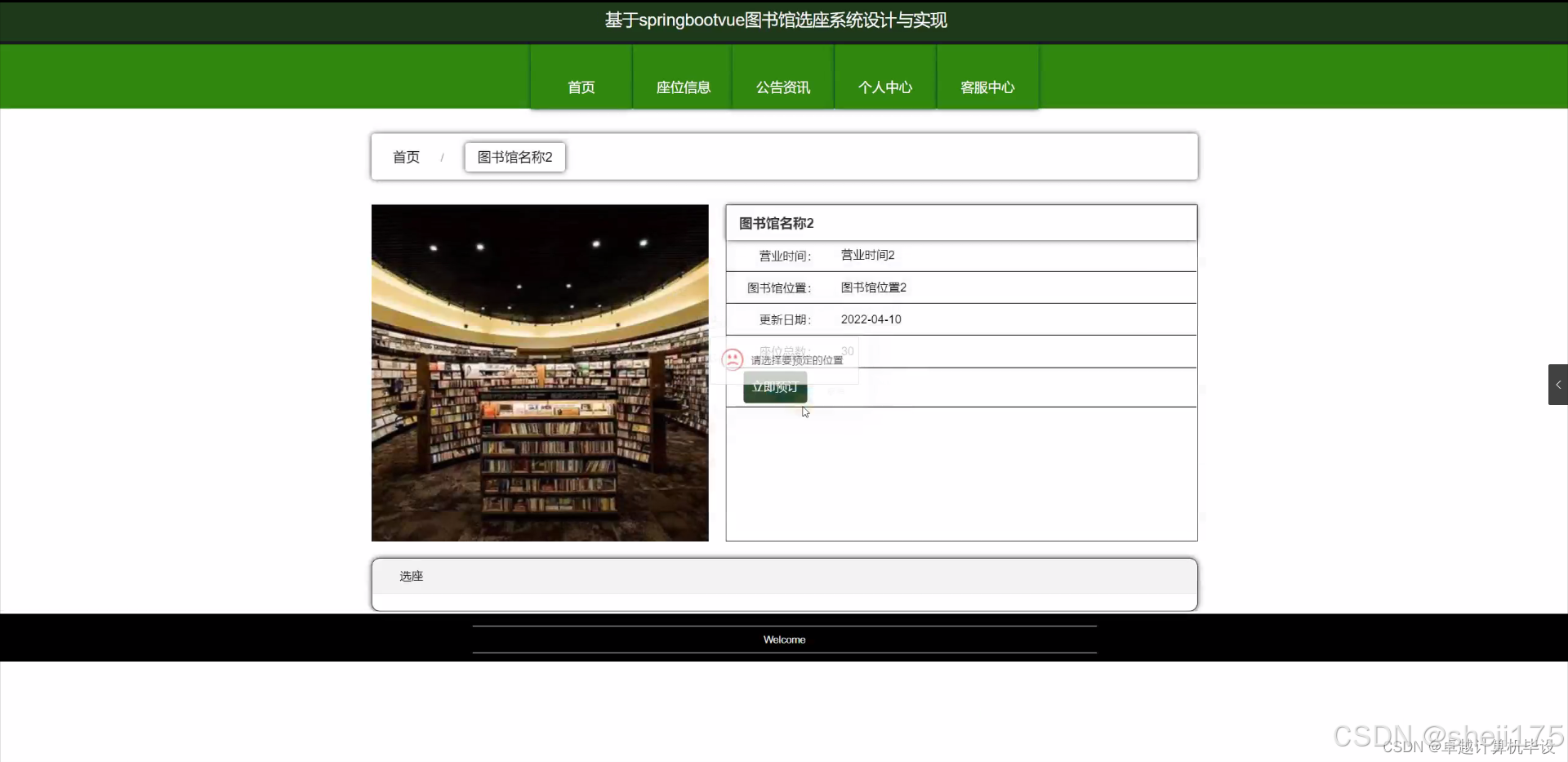Click the 营业时间 label

785,256
